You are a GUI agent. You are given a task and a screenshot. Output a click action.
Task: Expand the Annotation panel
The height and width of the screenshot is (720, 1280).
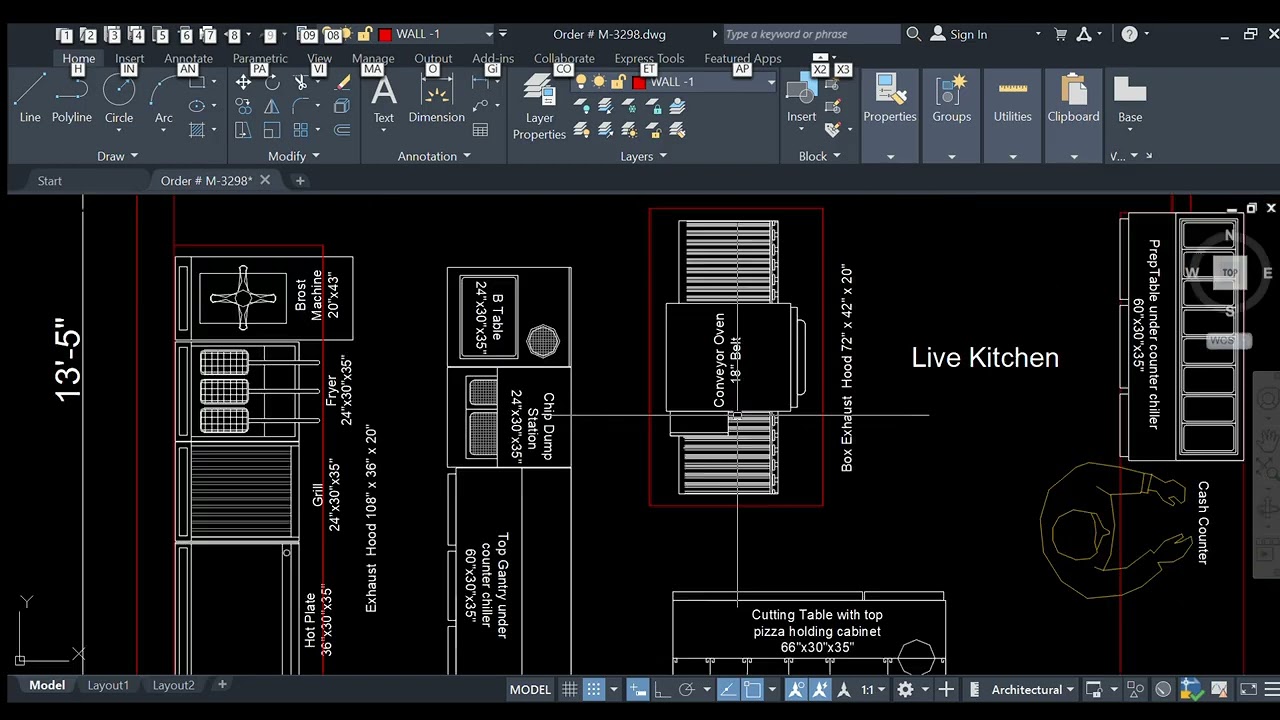click(434, 156)
